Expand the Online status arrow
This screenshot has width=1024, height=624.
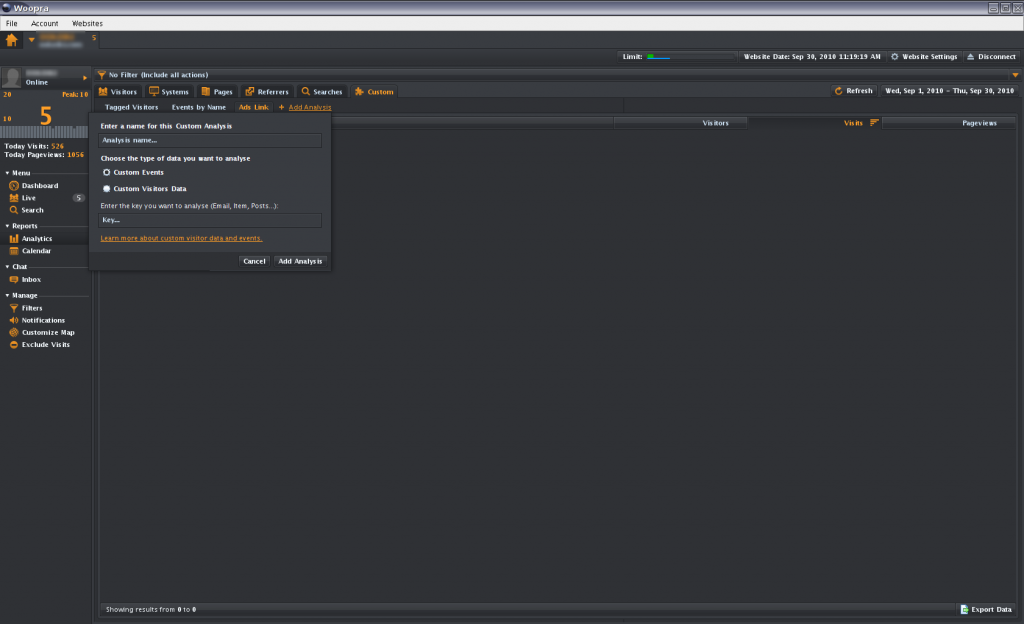point(85,78)
